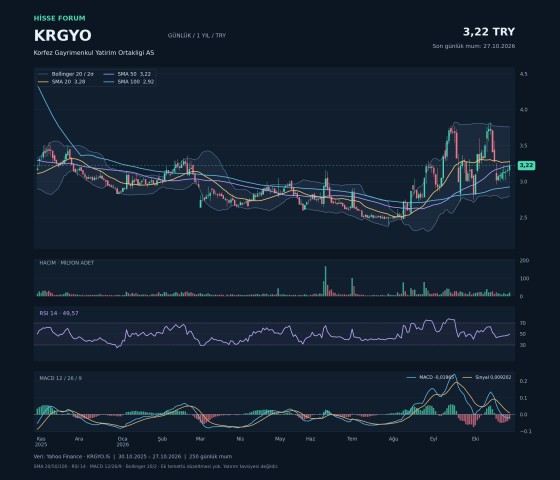The image size is (560, 480).
Task: Click the Eyl month axis label
Action: click(433, 439)
